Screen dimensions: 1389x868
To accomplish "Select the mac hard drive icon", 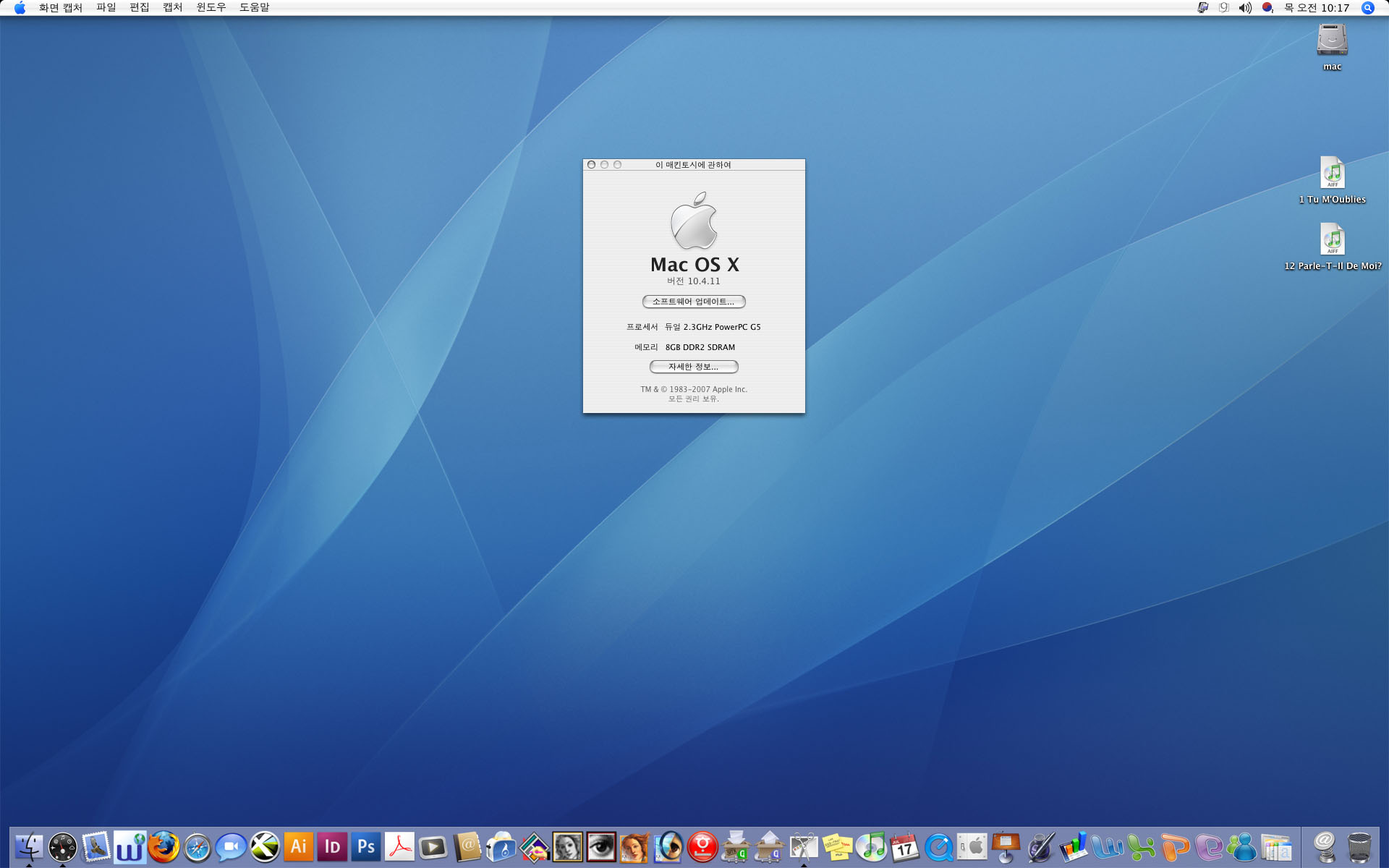I will tap(1332, 41).
